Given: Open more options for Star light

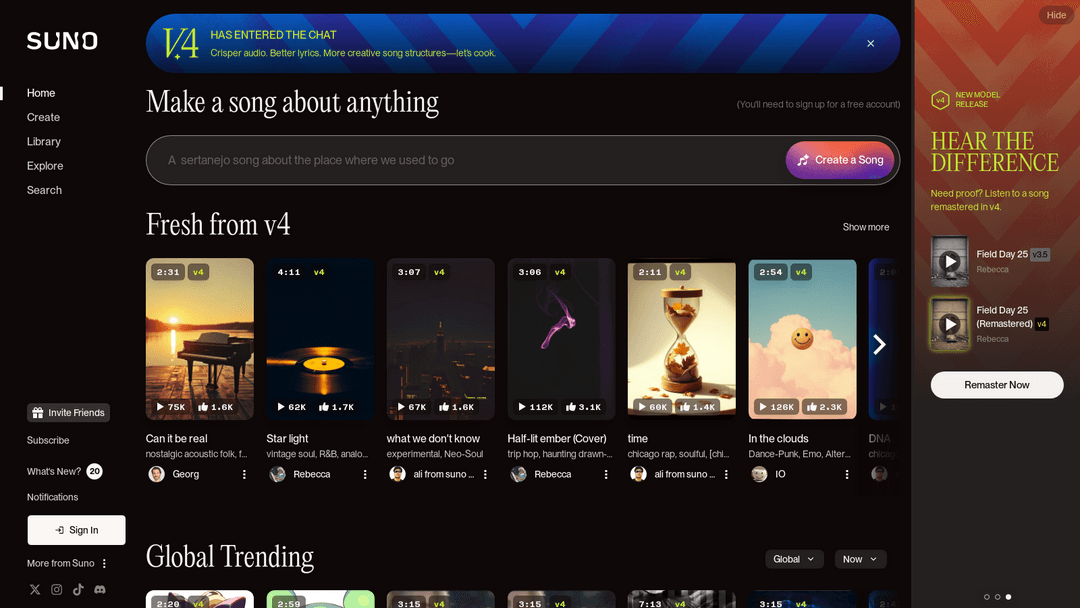Looking at the screenshot, I should tap(365, 474).
